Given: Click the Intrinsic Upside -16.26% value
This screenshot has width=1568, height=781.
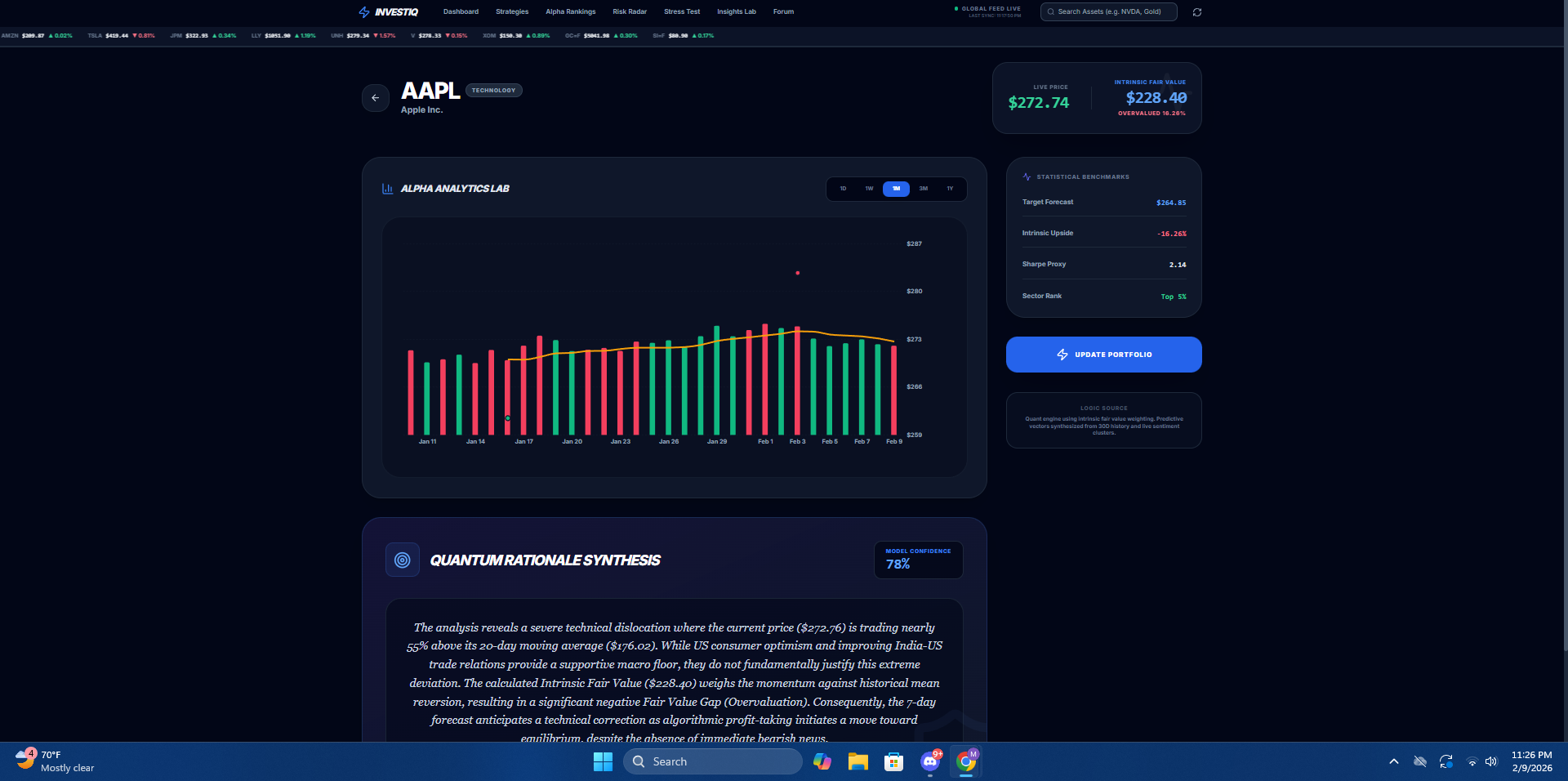Looking at the screenshot, I should [1172, 234].
